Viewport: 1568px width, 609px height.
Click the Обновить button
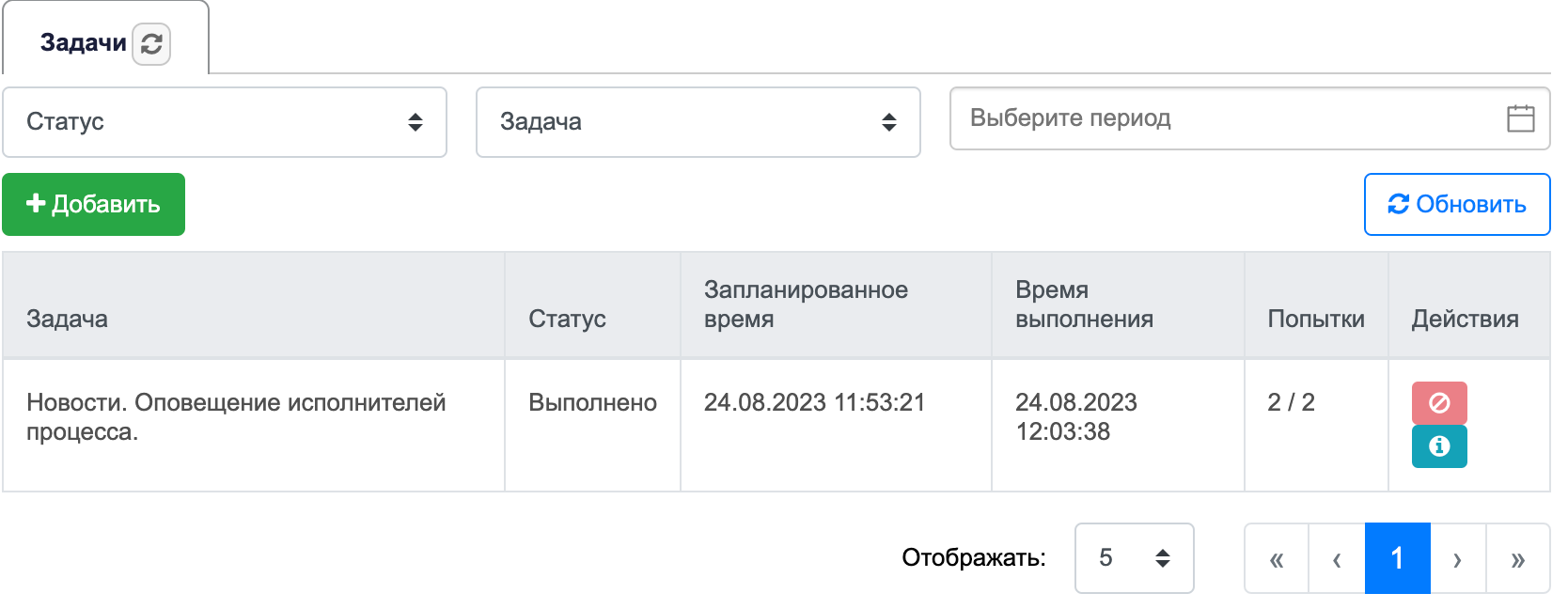coord(1457,204)
